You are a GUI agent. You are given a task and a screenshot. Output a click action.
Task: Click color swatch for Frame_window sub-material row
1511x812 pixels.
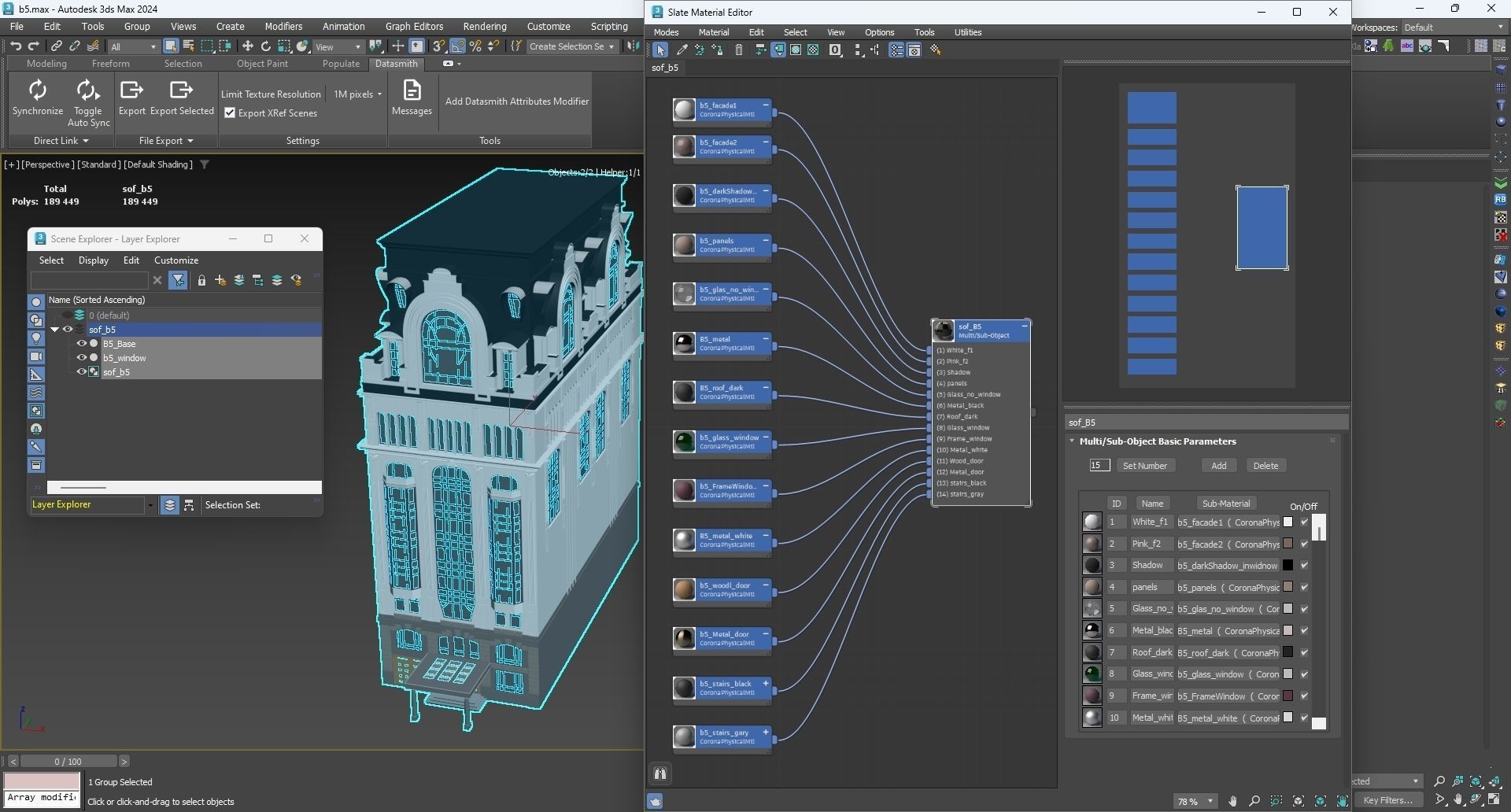pyautogui.click(x=1288, y=696)
